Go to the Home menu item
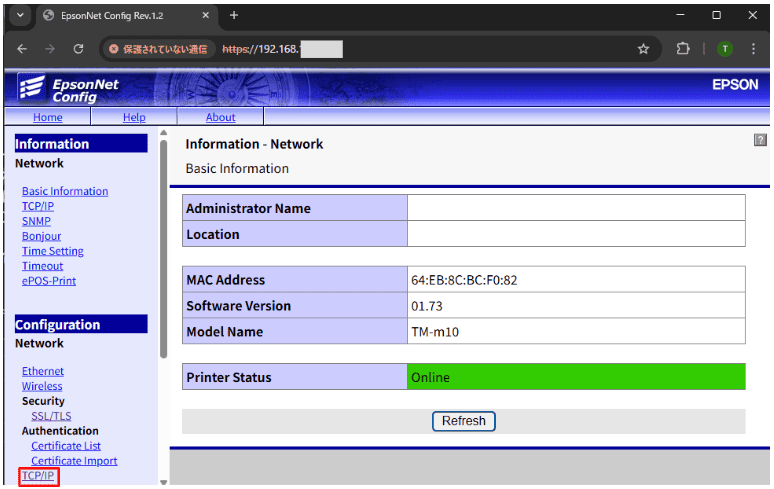Screen dimensions: 774x489 point(48,117)
